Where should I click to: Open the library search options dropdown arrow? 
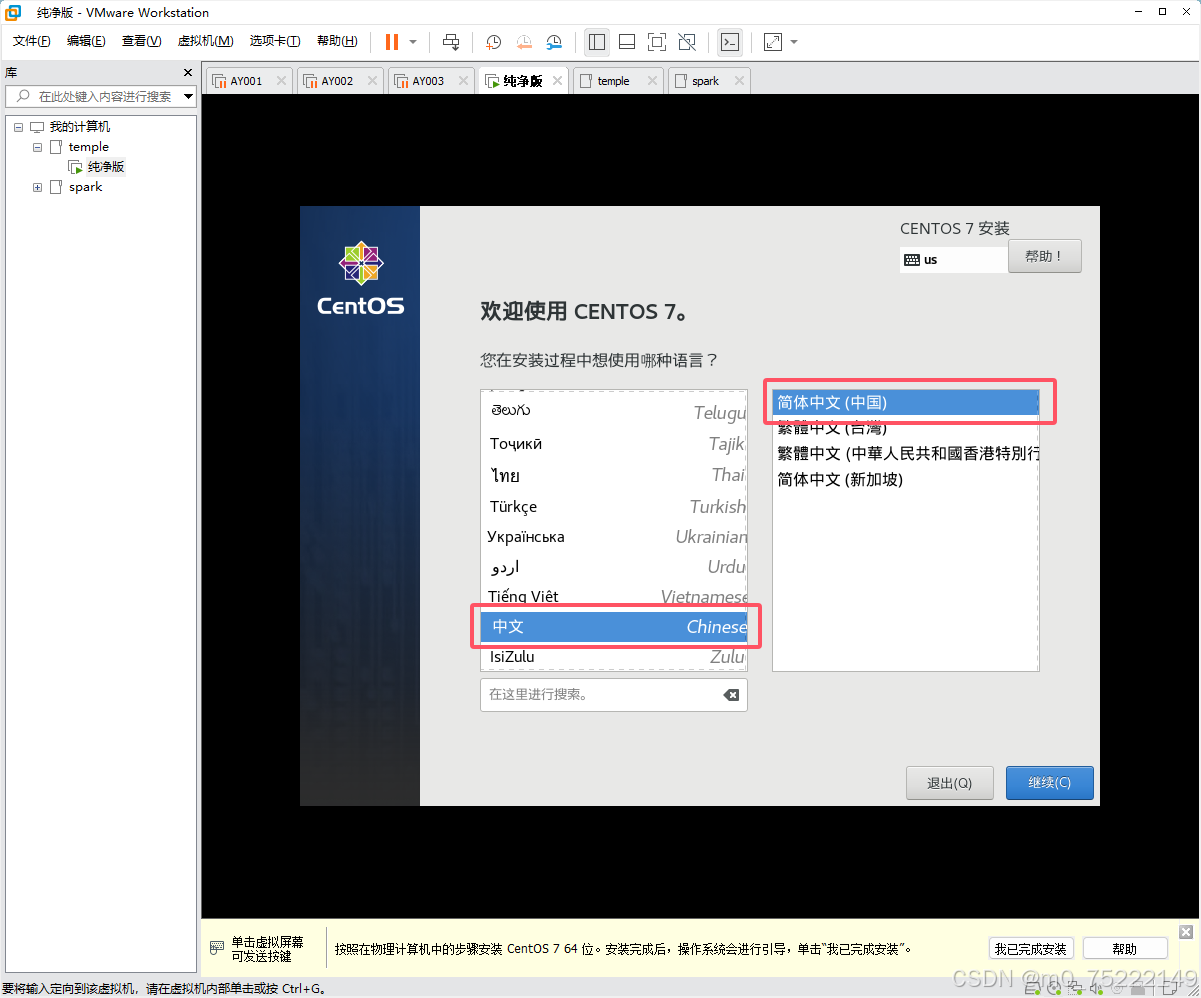(x=188, y=96)
